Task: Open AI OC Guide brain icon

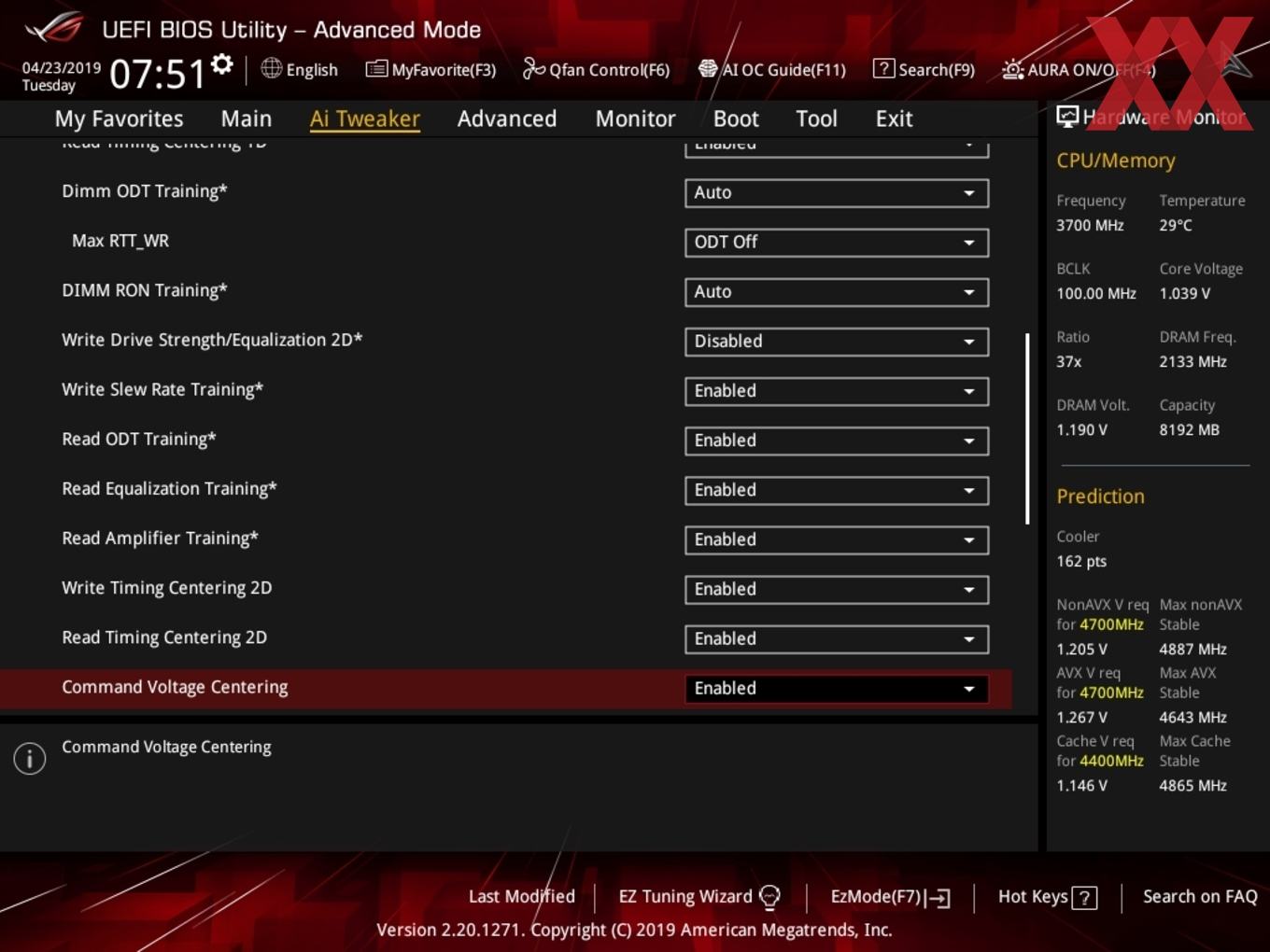Action: [708, 69]
